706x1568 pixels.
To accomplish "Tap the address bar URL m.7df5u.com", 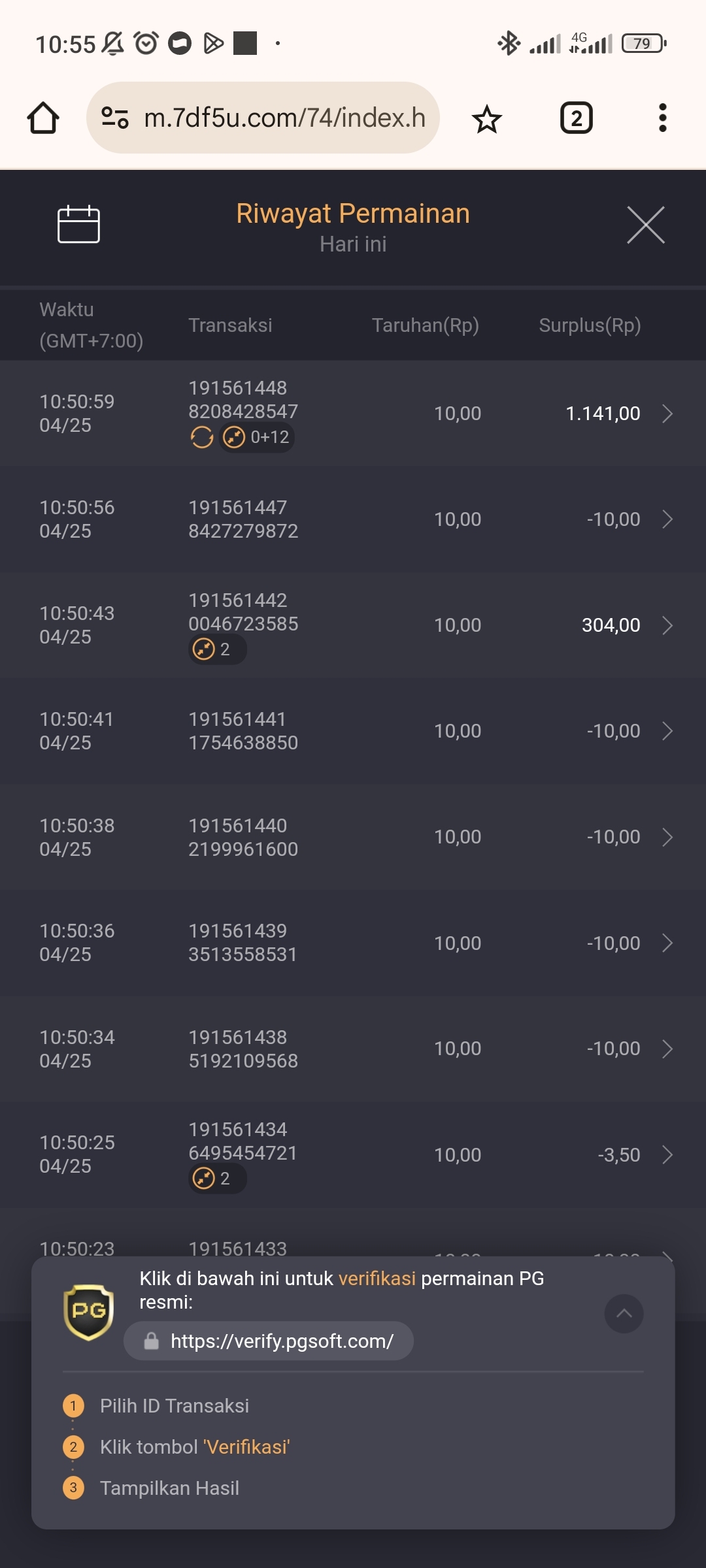I will [285, 118].
